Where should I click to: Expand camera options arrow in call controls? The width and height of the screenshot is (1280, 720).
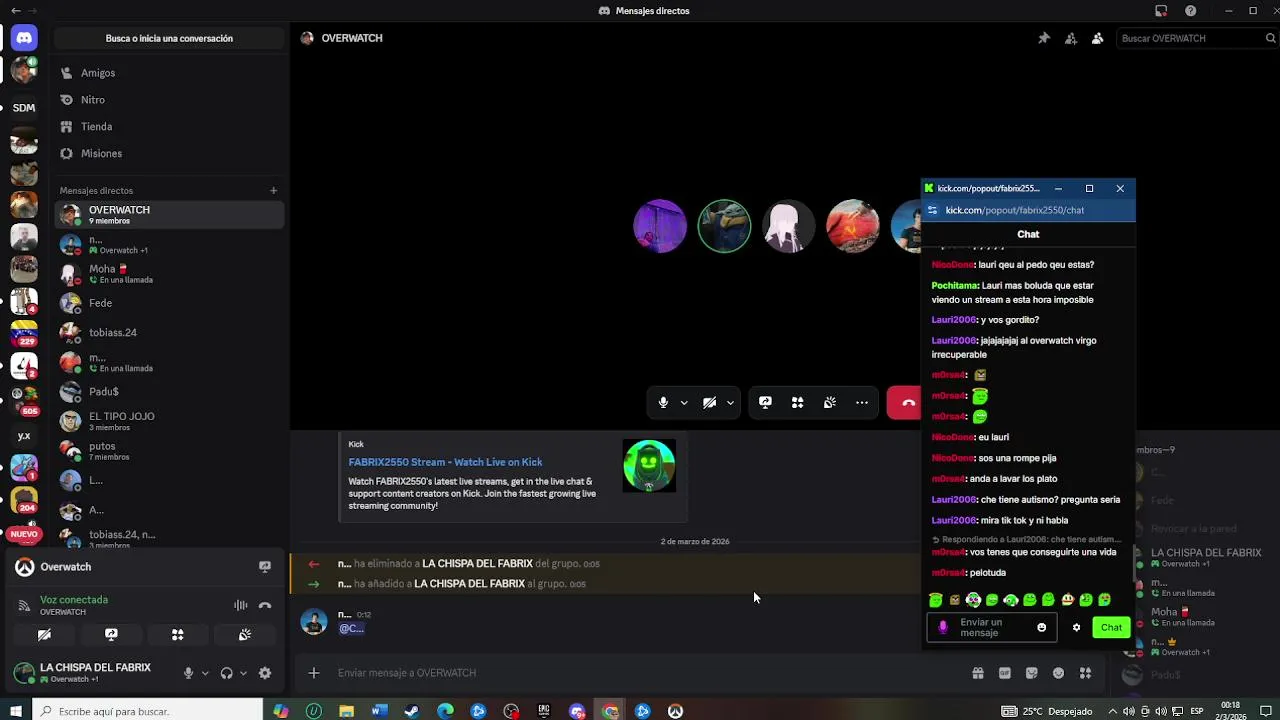[730, 402]
